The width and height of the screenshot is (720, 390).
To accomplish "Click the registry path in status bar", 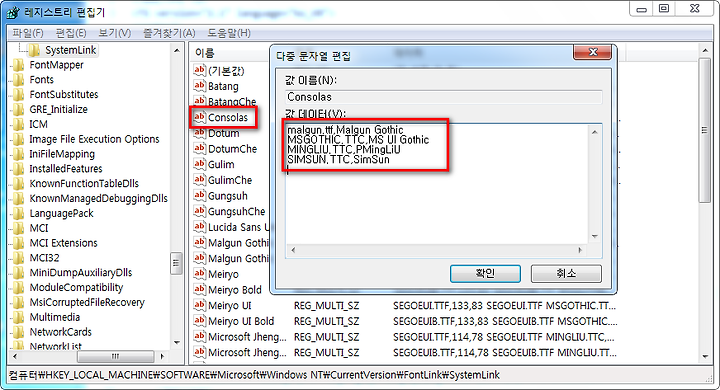I will click(x=254, y=375).
